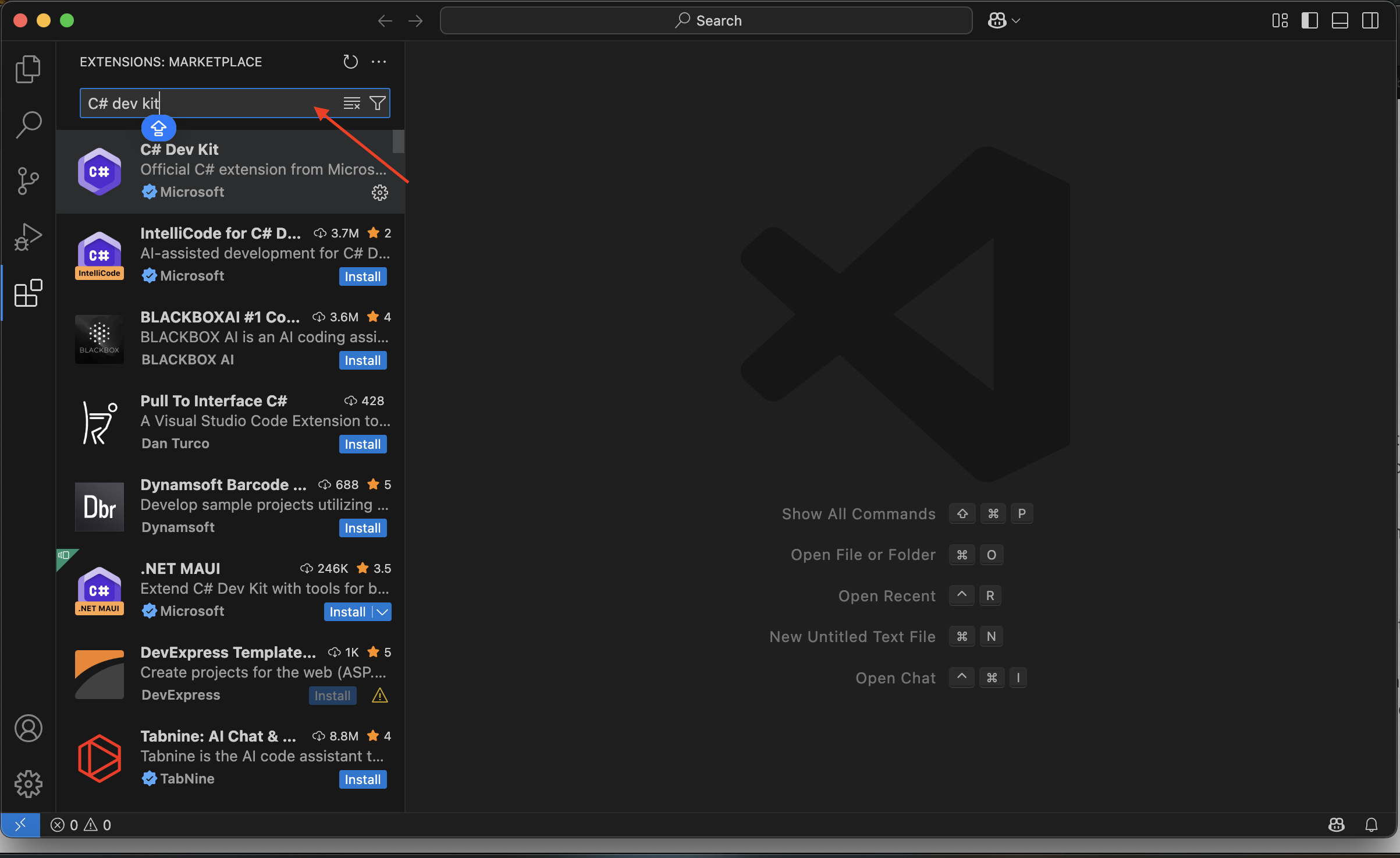The image size is (1400, 858).
Task: Open BLACKBOXAI #1 Co... extension entry
Action: (230, 339)
